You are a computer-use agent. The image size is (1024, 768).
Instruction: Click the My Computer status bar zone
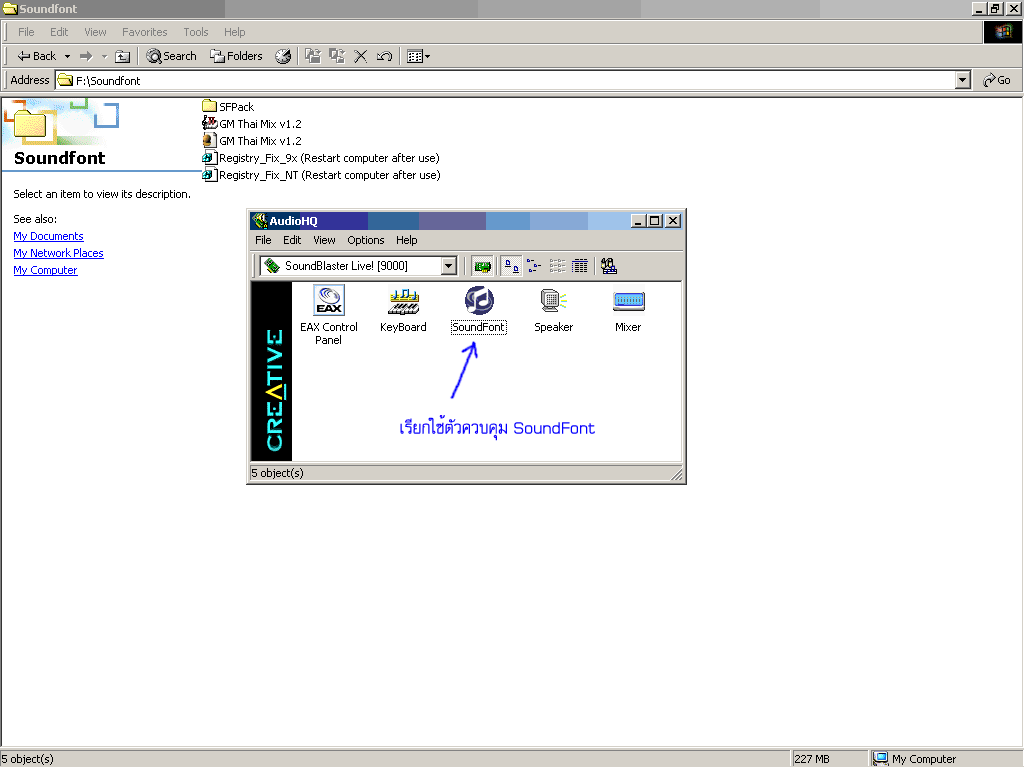(x=946, y=759)
